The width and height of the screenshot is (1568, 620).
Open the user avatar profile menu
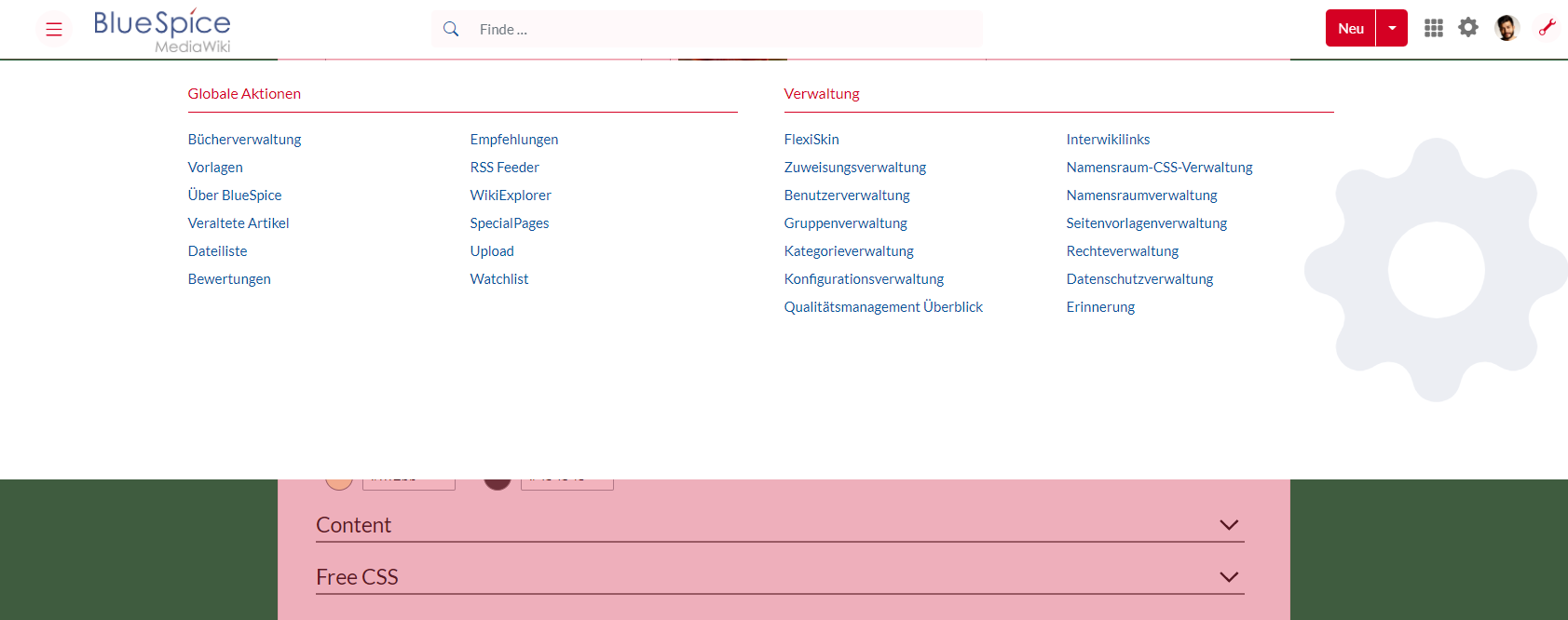[1507, 28]
